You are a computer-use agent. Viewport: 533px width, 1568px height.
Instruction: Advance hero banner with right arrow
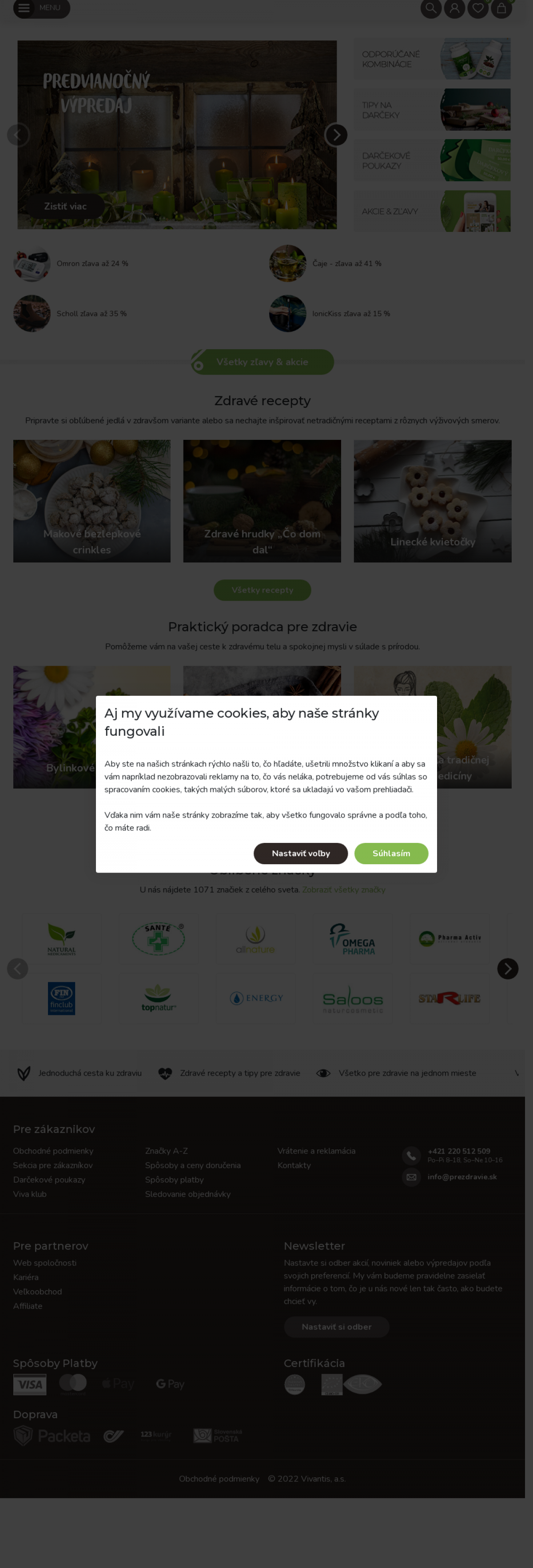(336, 135)
